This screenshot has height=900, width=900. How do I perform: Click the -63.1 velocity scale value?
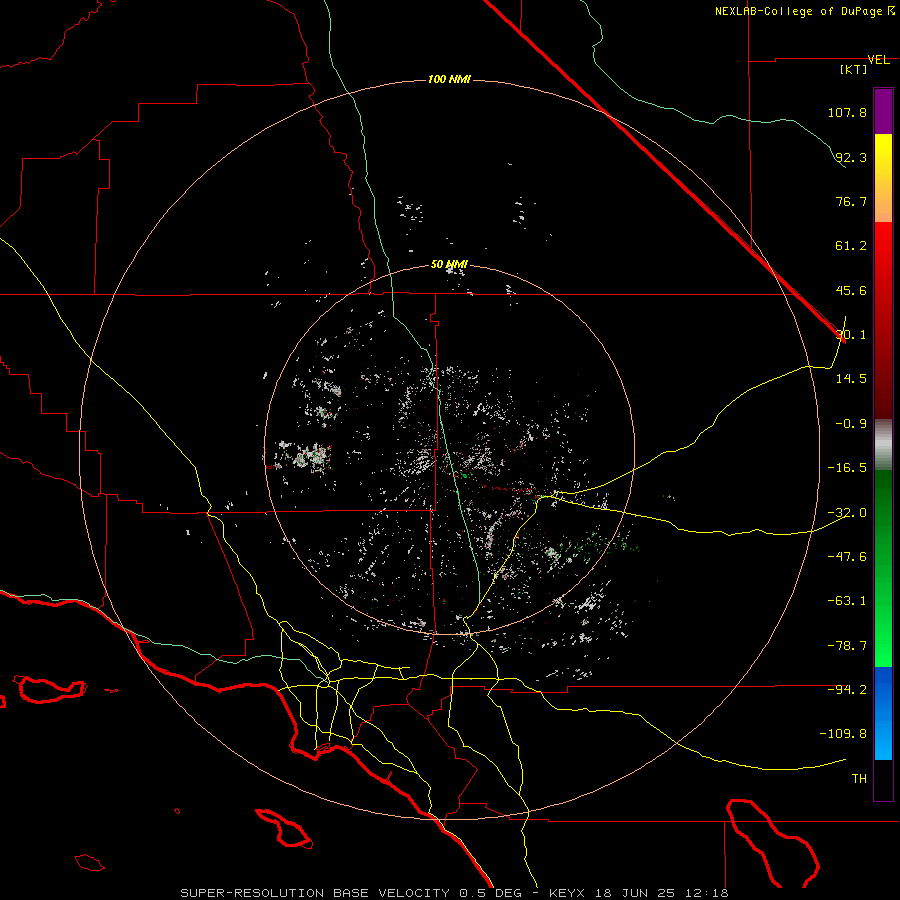pos(847,601)
